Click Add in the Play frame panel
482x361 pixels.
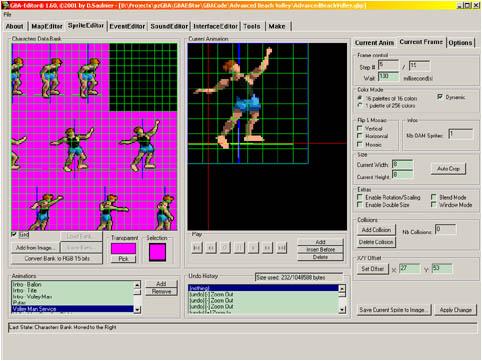click(x=320, y=242)
